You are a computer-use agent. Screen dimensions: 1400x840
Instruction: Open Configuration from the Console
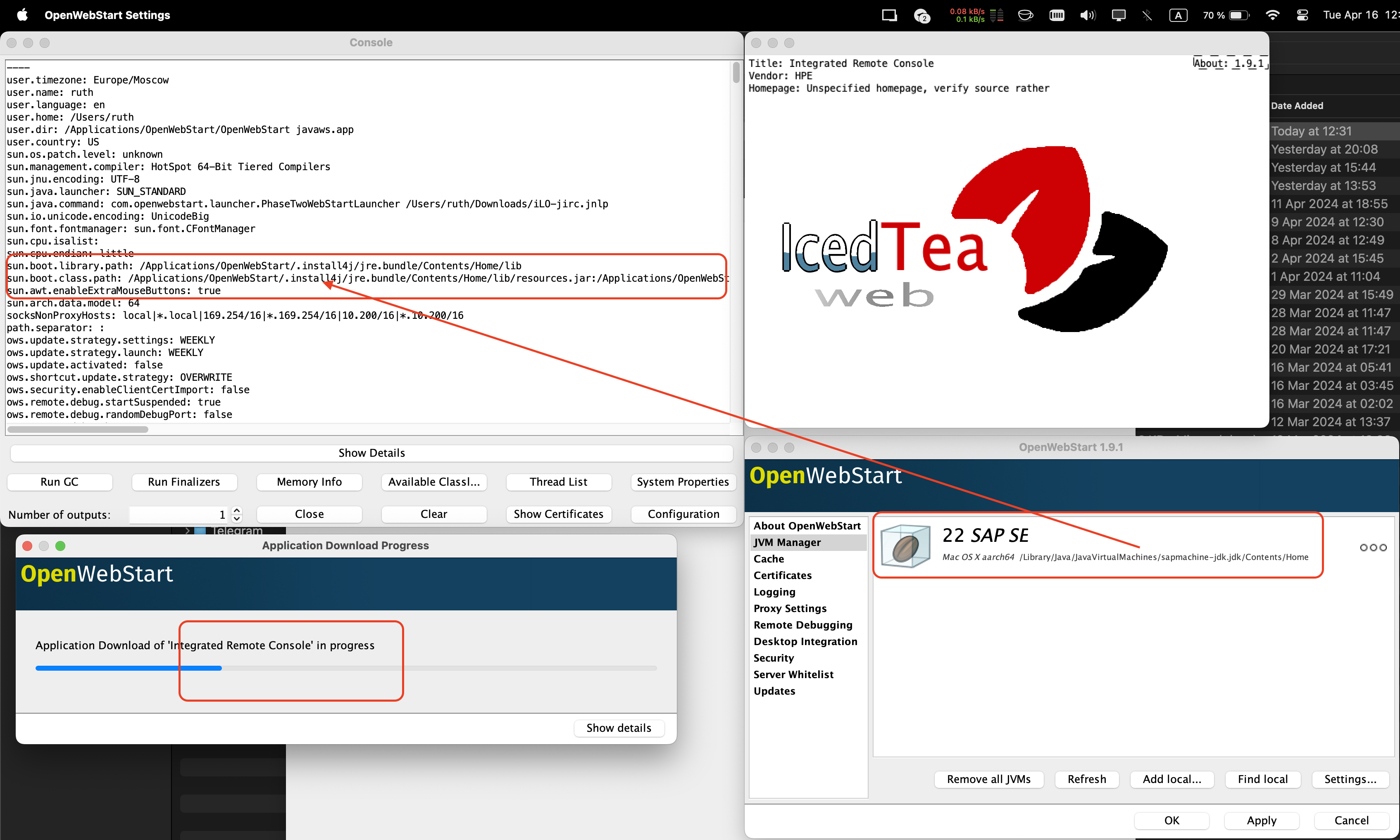[x=683, y=514]
